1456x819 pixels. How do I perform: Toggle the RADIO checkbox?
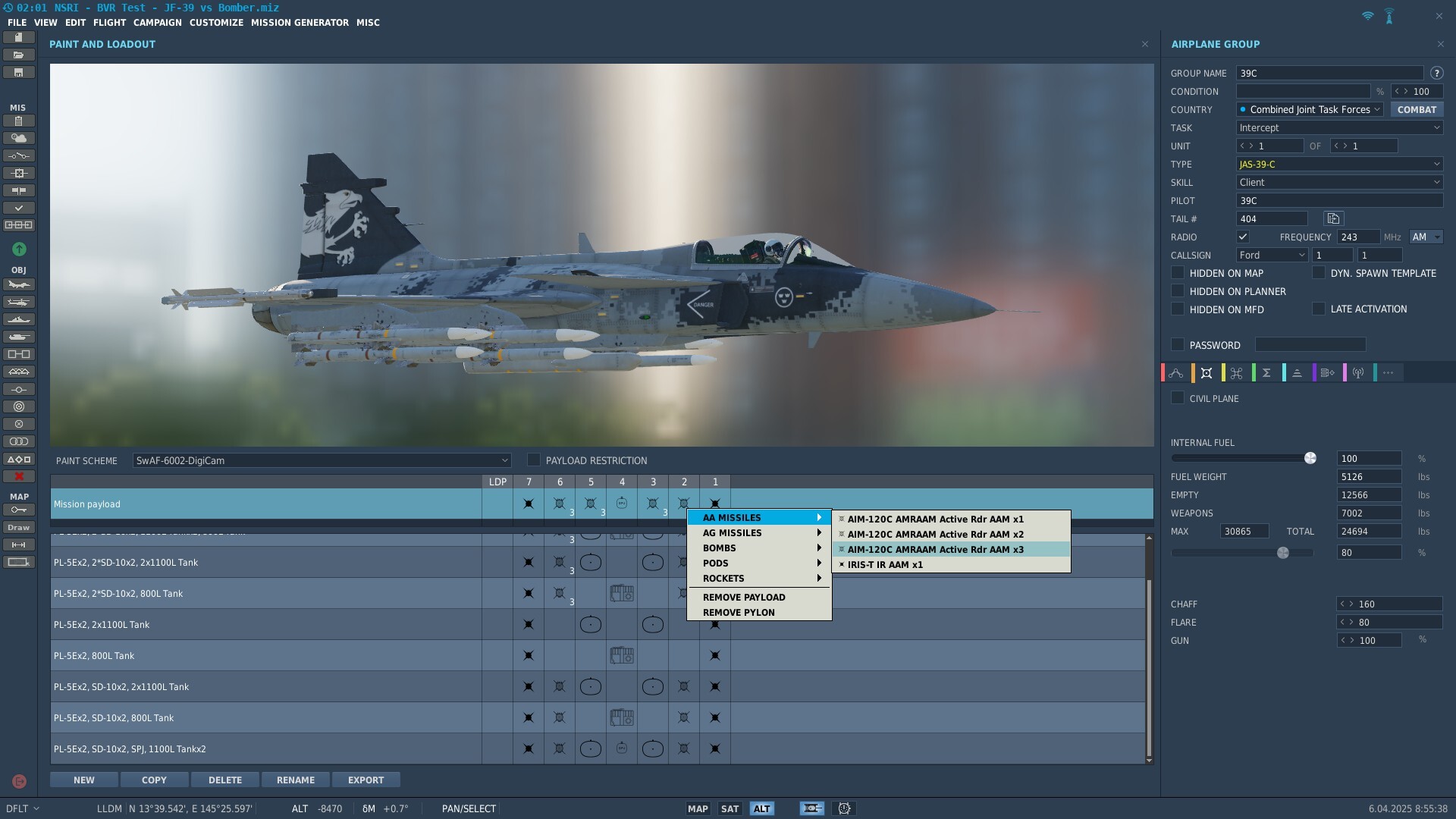pyautogui.click(x=1243, y=237)
